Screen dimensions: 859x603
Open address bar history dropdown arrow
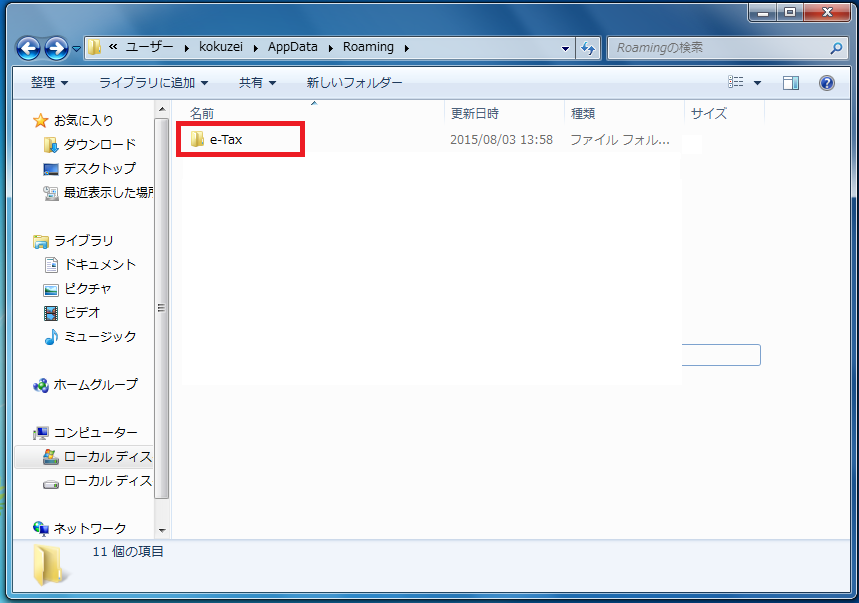[565, 48]
